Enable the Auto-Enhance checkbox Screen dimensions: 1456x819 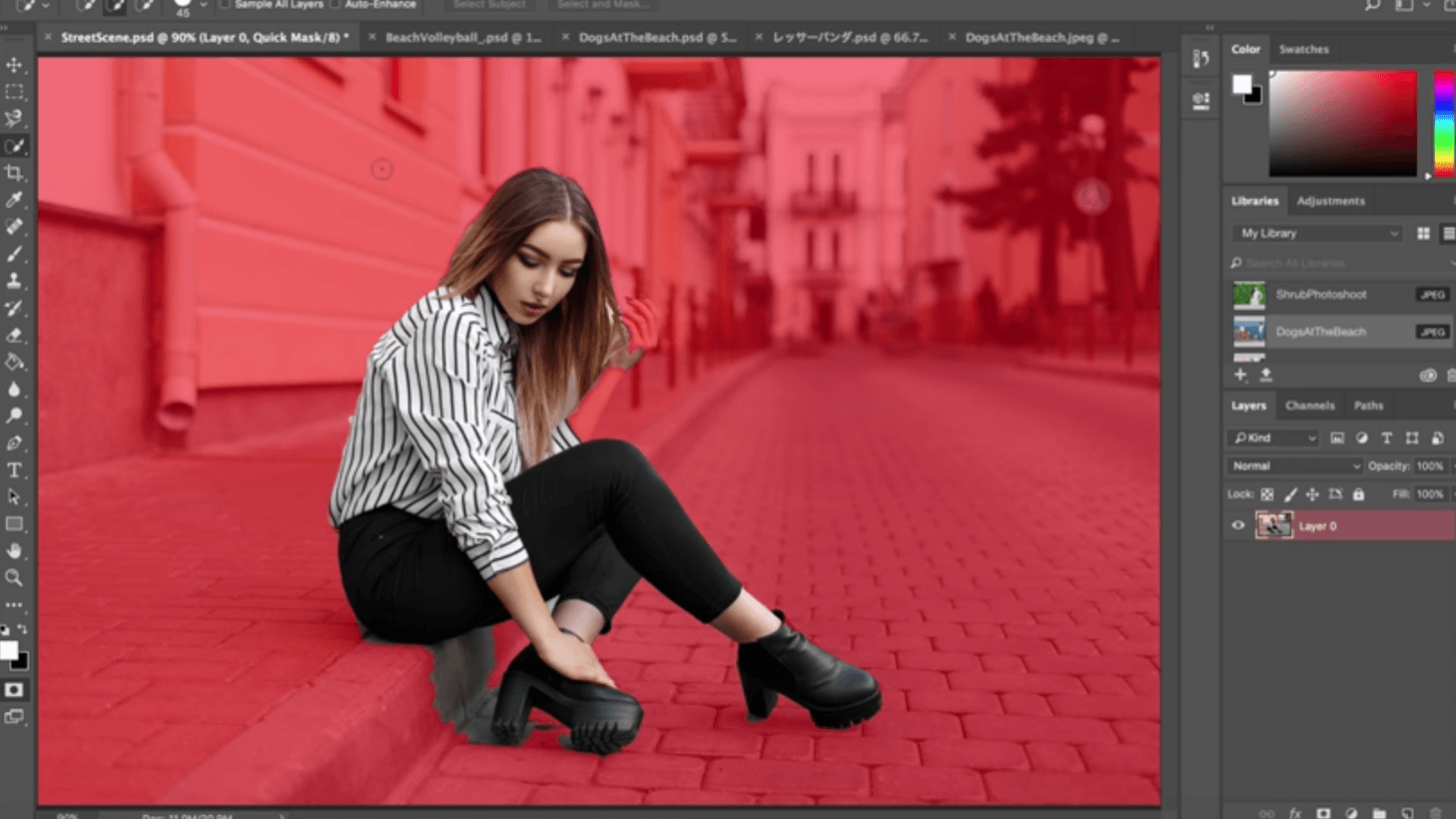point(336,4)
